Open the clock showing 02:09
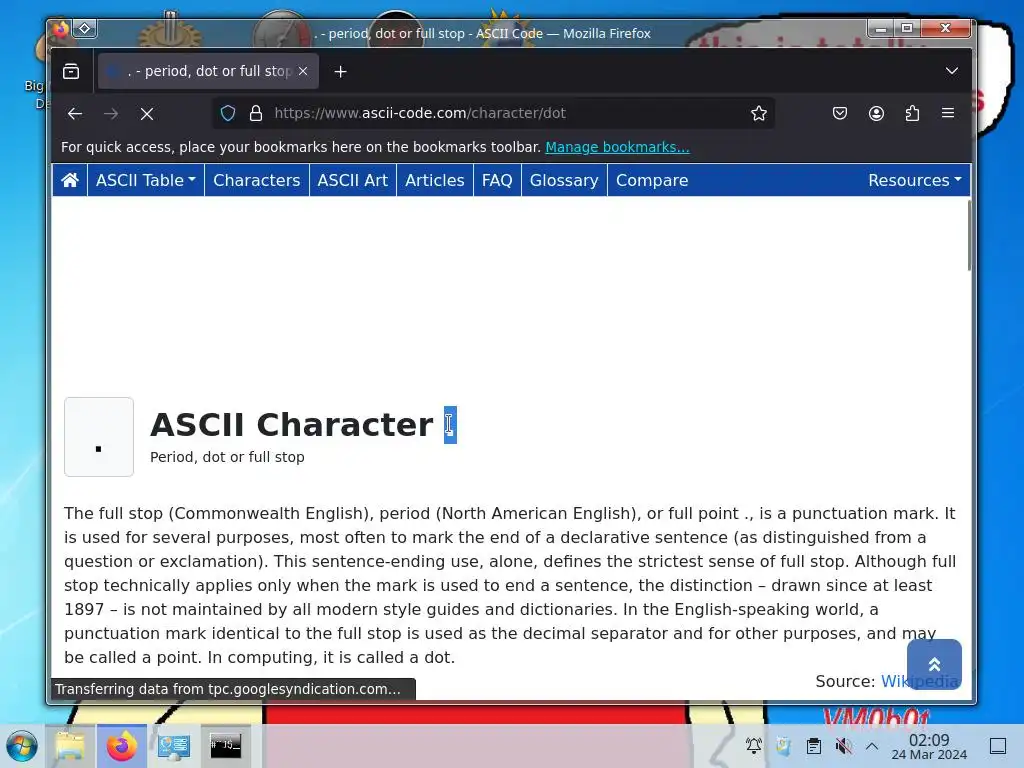 tap(929, 746)
